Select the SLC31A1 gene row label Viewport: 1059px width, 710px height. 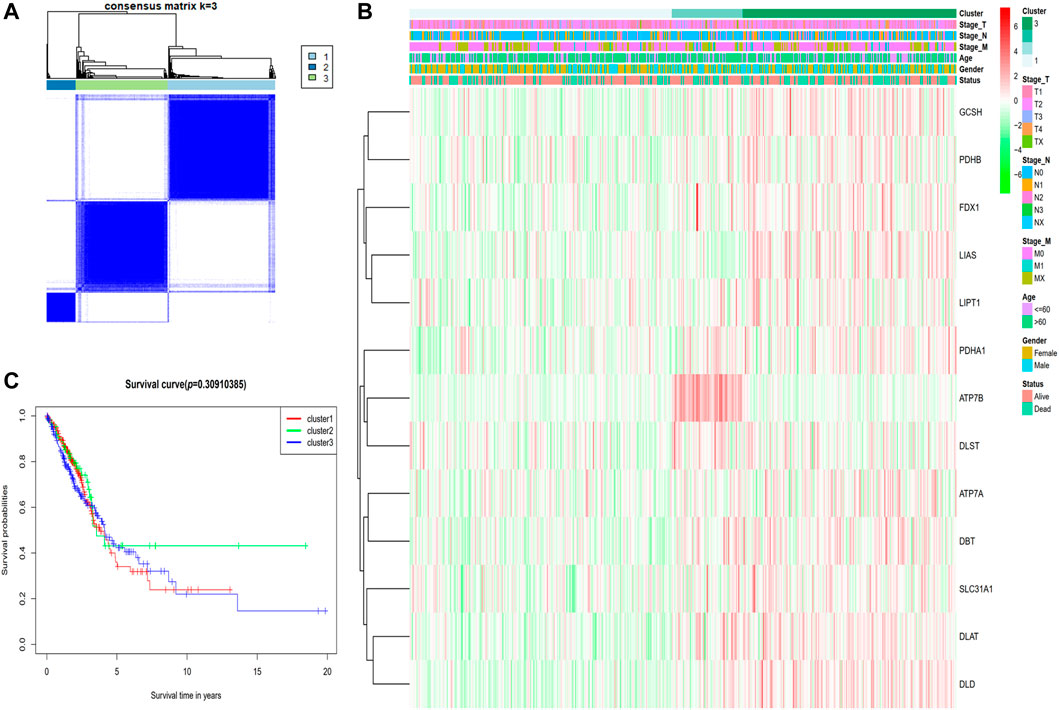[x=976, y=589]
